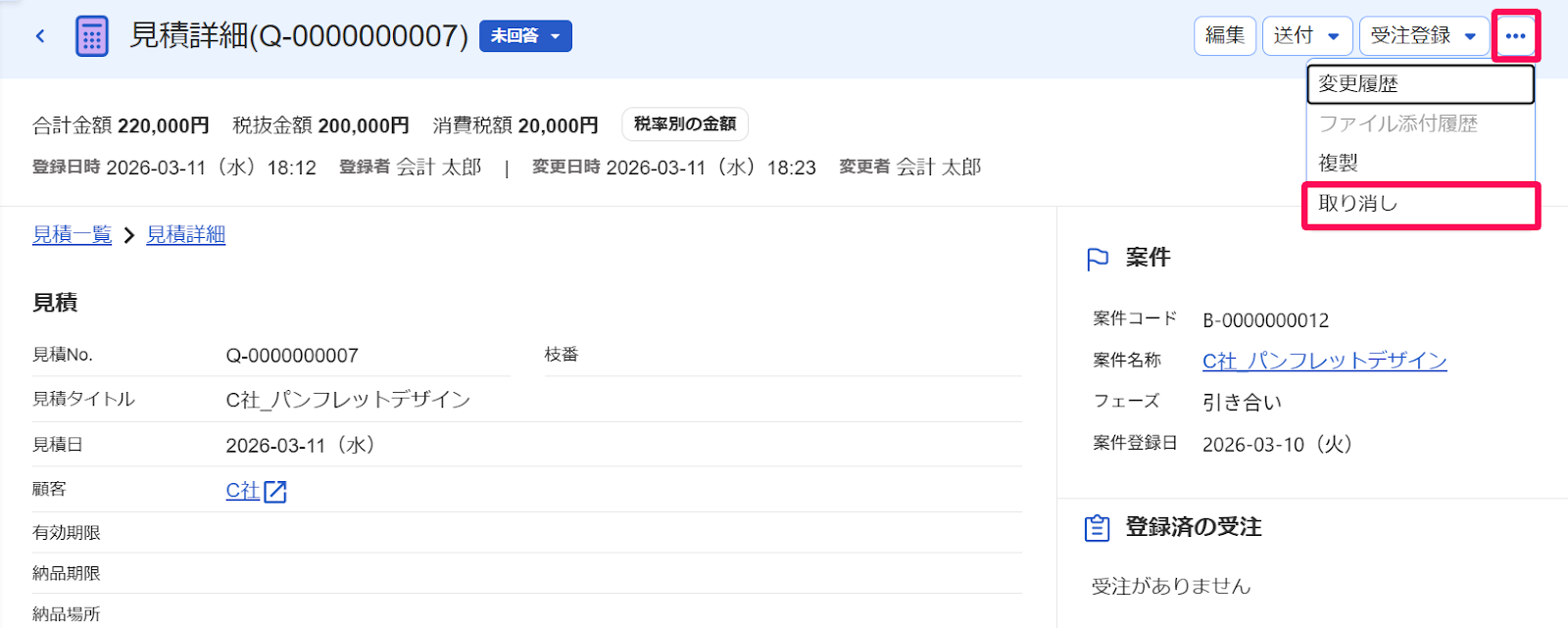Viewport: 1568px width, 628px height.
Task: Click the 見積タイトル value text
Action: pos(348,400)
